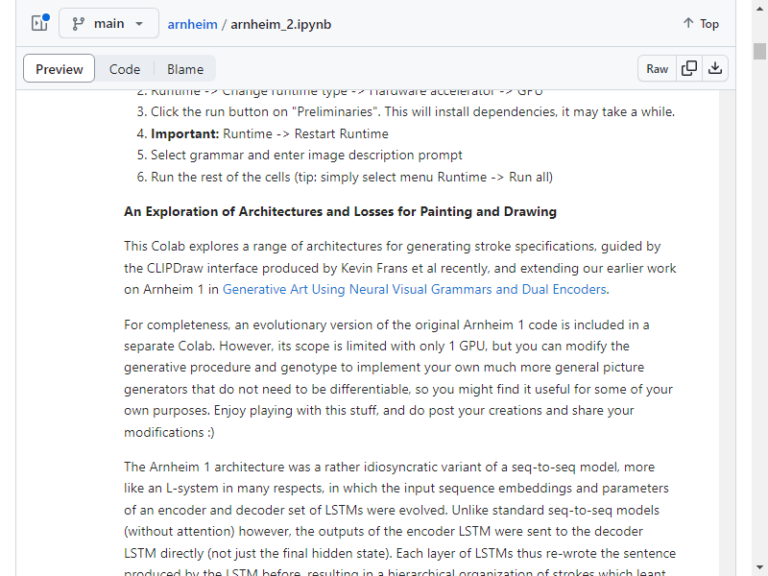Open the arnheim repository breadcrumb link
This screenshot has width=768, height=576.
point(192,24)
